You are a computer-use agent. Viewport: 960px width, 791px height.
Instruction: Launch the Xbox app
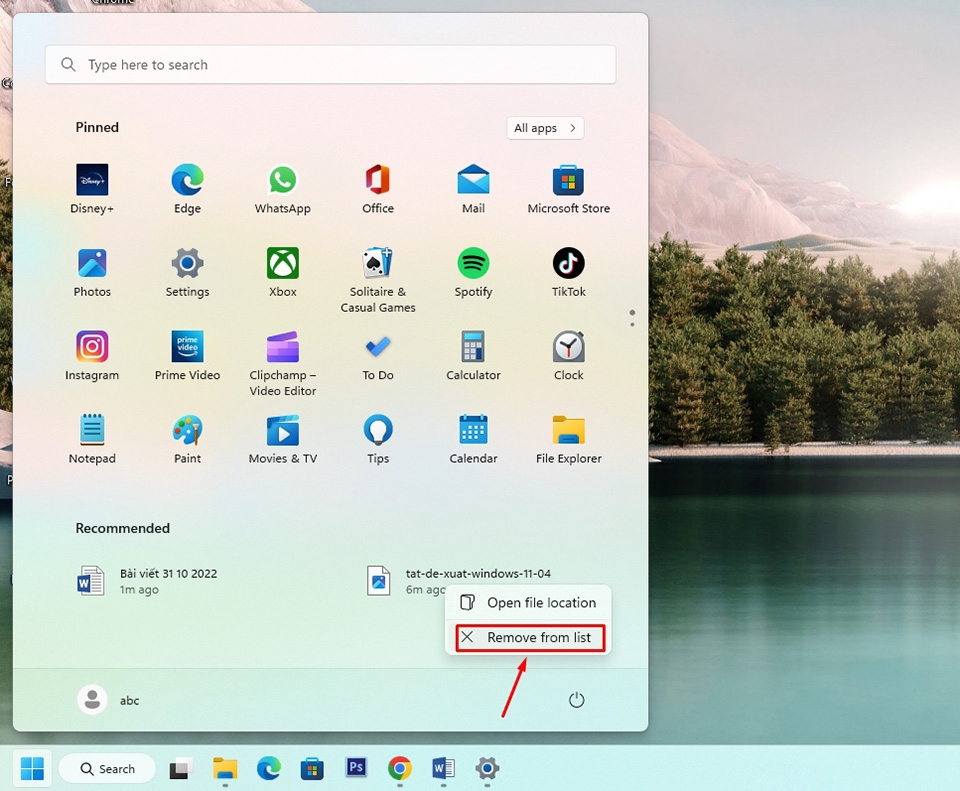click(x=282, y=272)
